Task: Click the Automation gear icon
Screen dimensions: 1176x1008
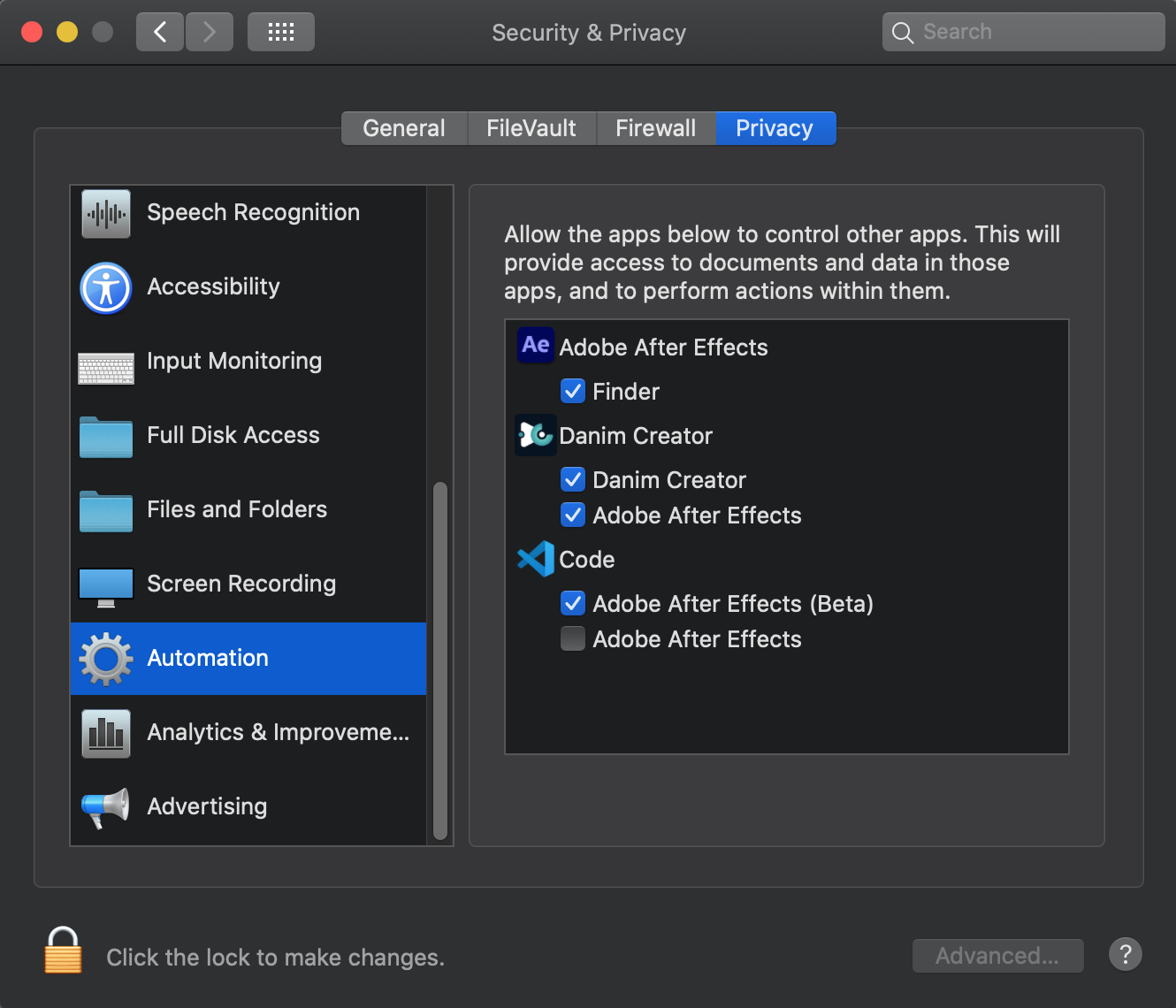Action: [x=106, y=659]
